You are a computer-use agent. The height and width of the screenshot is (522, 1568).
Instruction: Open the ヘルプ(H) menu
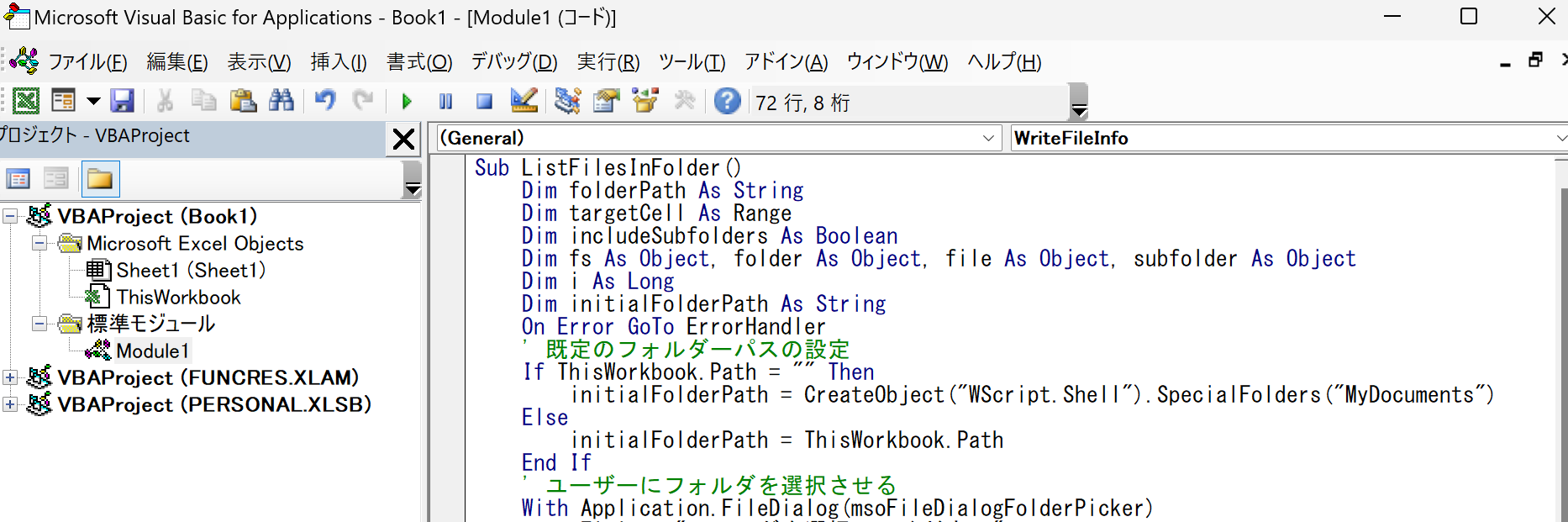pyautogui.click(x=1004, y=62)
